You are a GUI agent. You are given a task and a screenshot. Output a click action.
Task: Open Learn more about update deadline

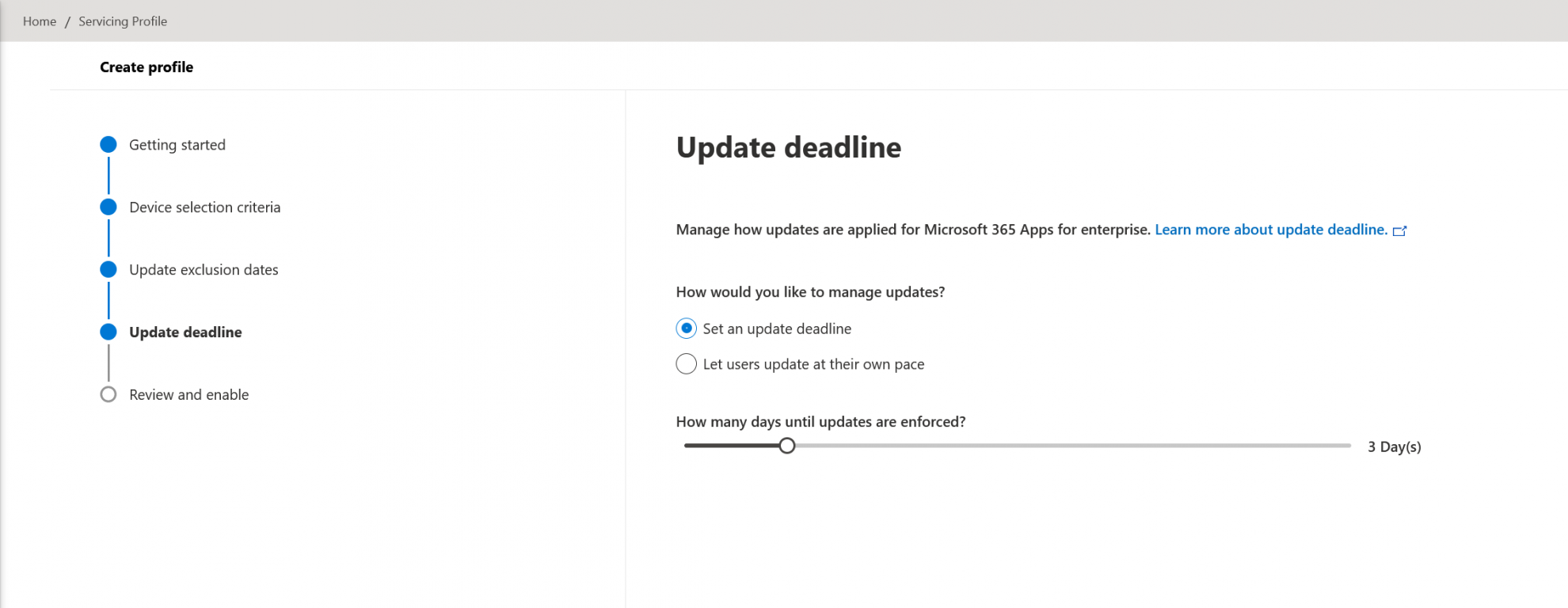(1271, 230)
